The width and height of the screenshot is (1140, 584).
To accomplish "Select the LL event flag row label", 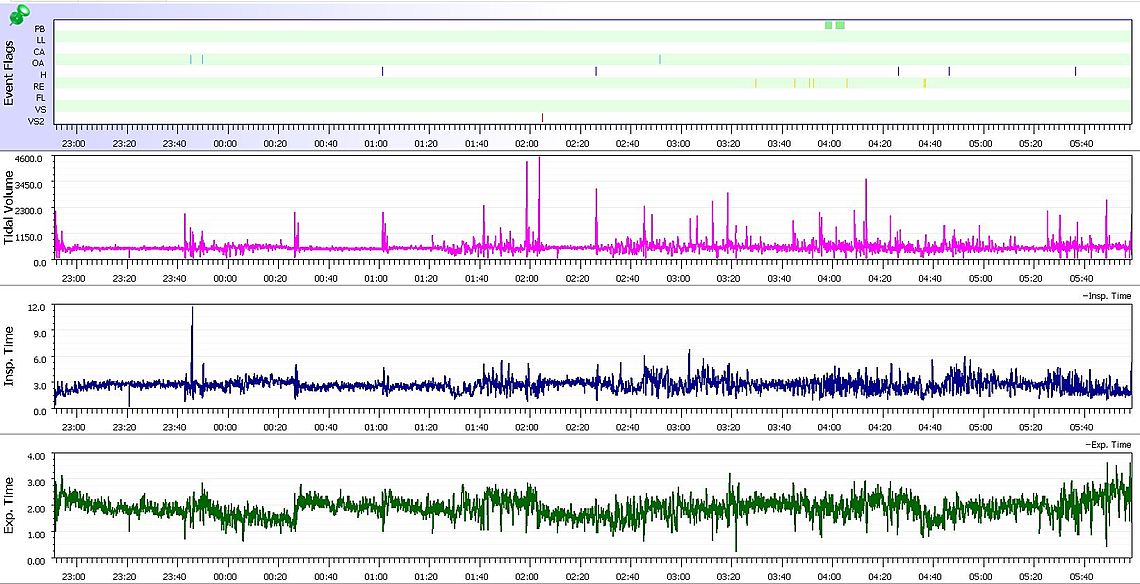I will click(41, 41).
